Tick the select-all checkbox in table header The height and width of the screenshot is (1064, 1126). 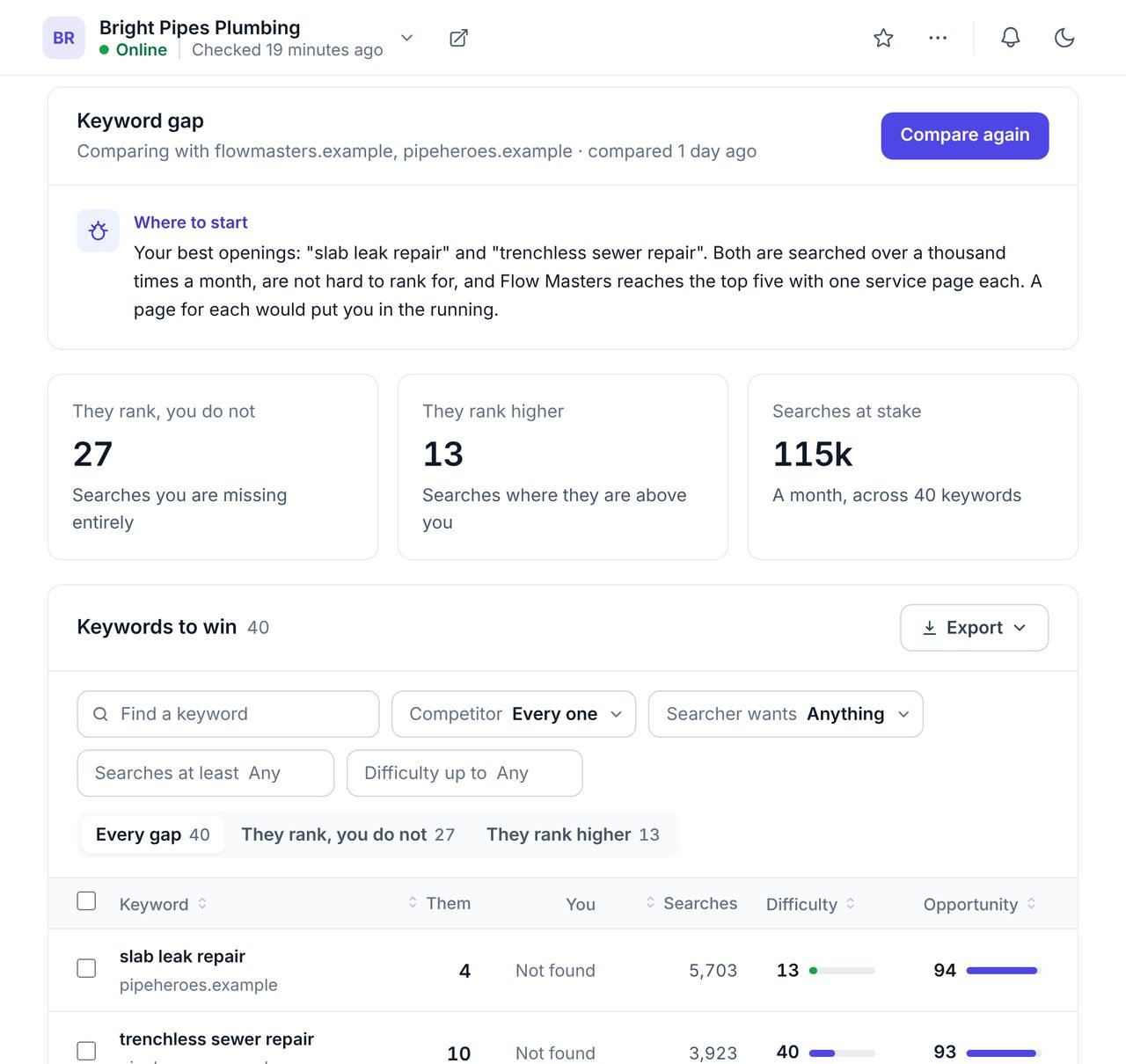pos(86,901)
